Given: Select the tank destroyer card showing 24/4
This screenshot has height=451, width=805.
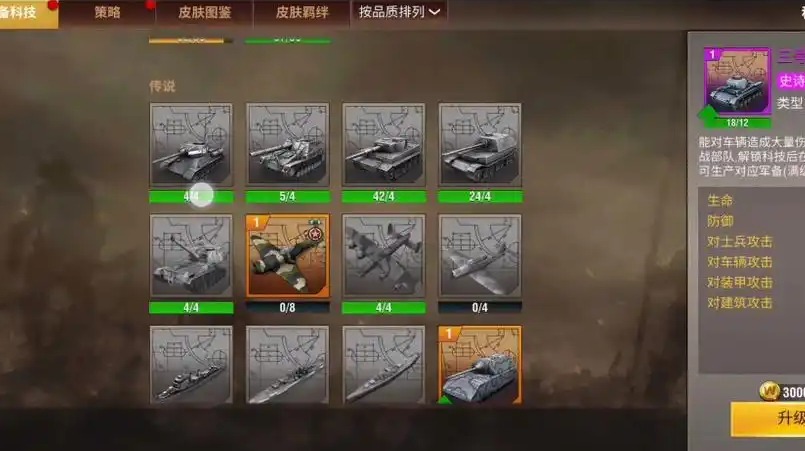Looking at the screenshot, I should coord(480,144).
